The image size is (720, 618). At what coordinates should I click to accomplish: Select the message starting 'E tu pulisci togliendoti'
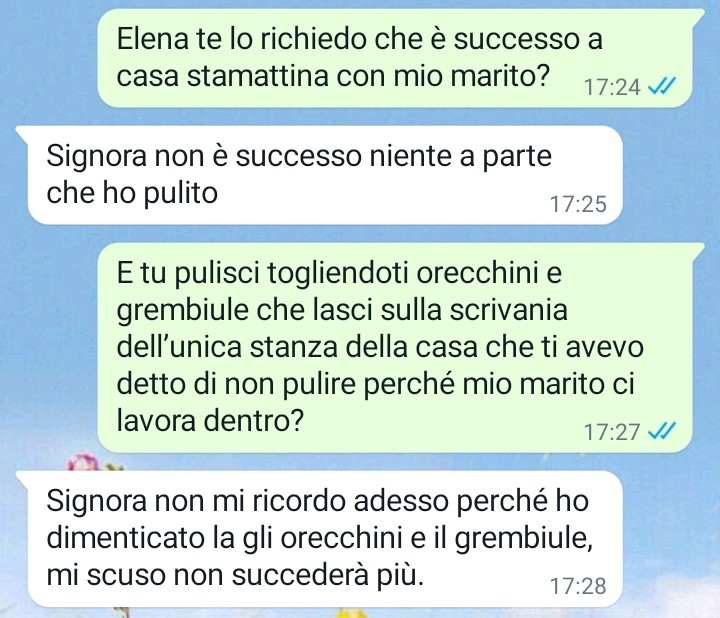(395, 348)
